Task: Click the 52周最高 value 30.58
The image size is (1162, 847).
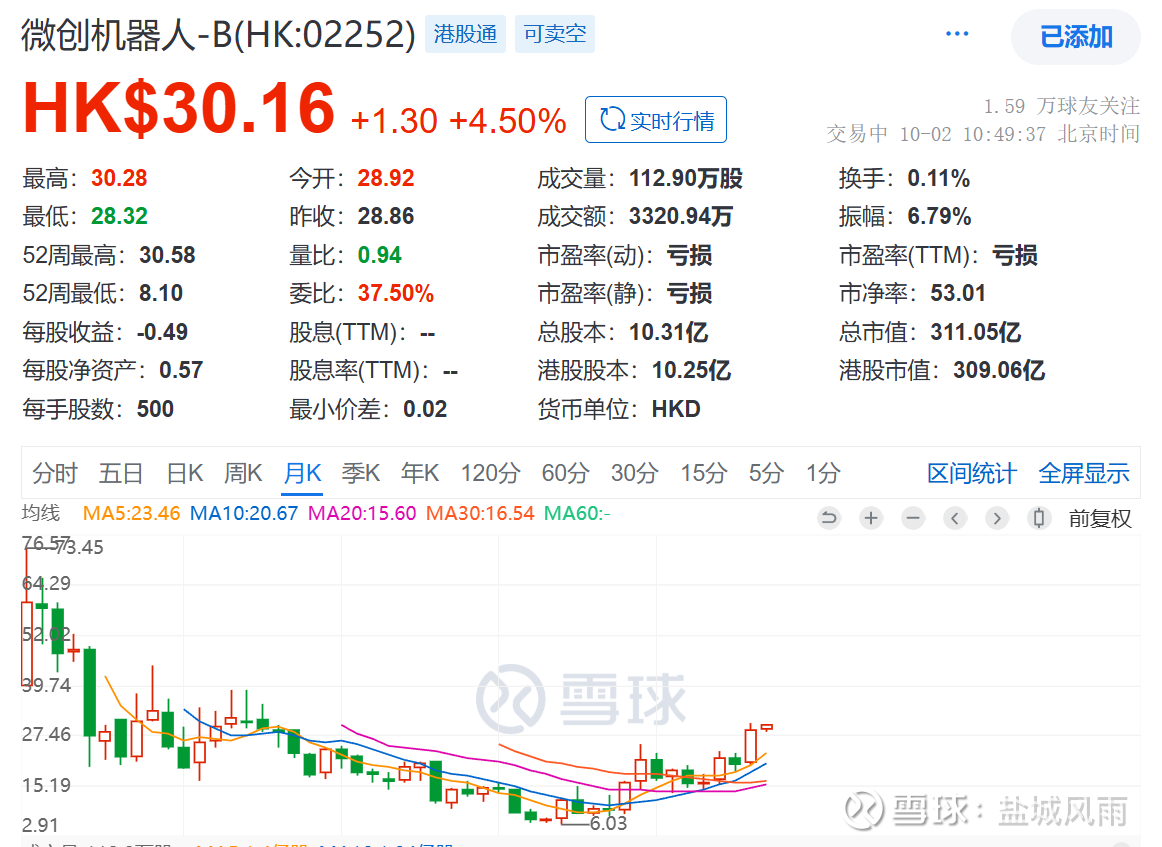Action: (x=167, y=255)
